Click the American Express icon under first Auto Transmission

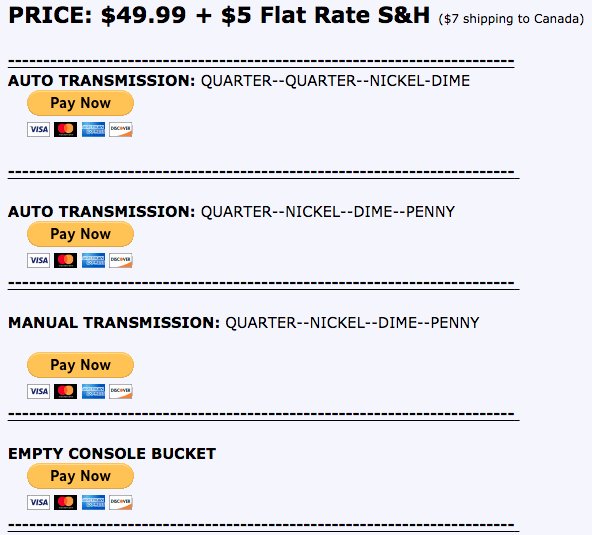pyautogui.click(x=93, y=129)
